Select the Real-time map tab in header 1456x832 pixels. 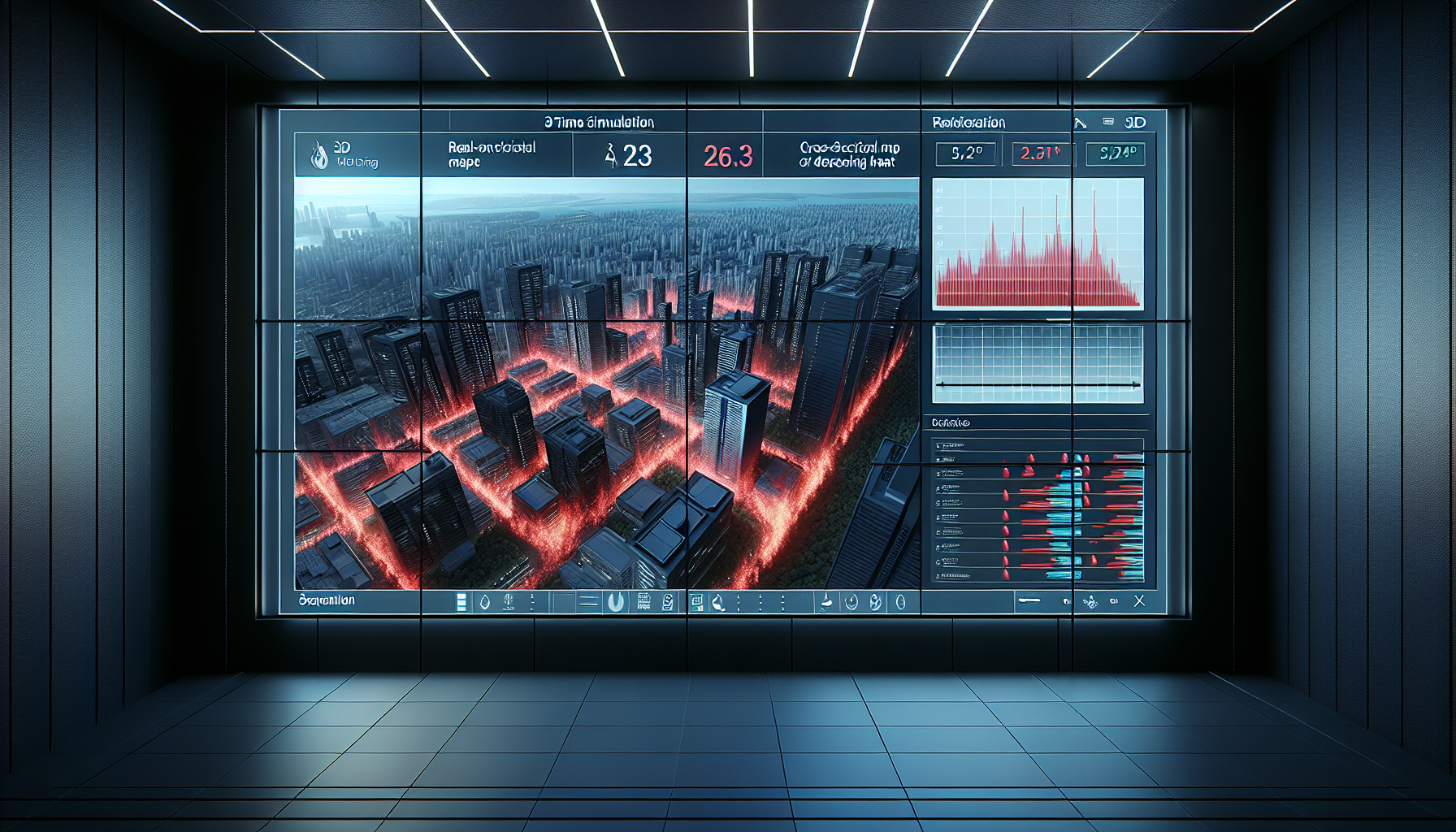click(x=492, y=154)
